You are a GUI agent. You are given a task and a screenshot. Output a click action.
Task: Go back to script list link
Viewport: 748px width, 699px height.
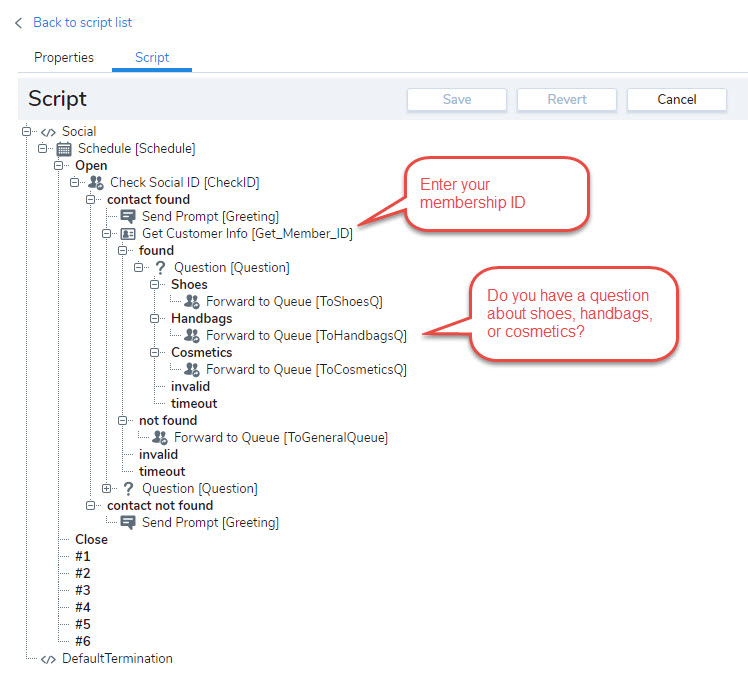tap(83, 23)
